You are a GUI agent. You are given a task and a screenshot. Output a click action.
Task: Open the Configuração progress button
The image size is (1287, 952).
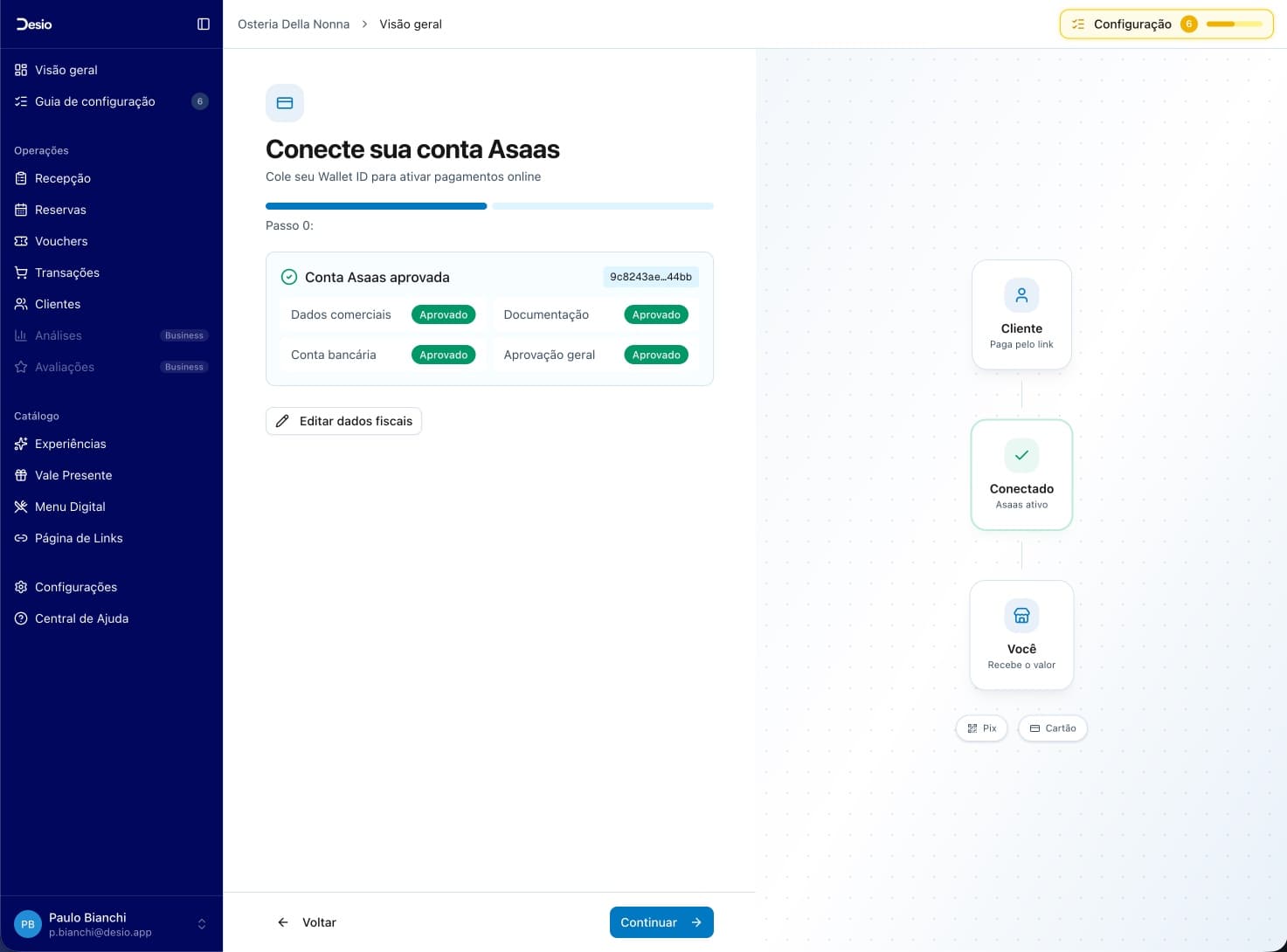(1166, 24)
